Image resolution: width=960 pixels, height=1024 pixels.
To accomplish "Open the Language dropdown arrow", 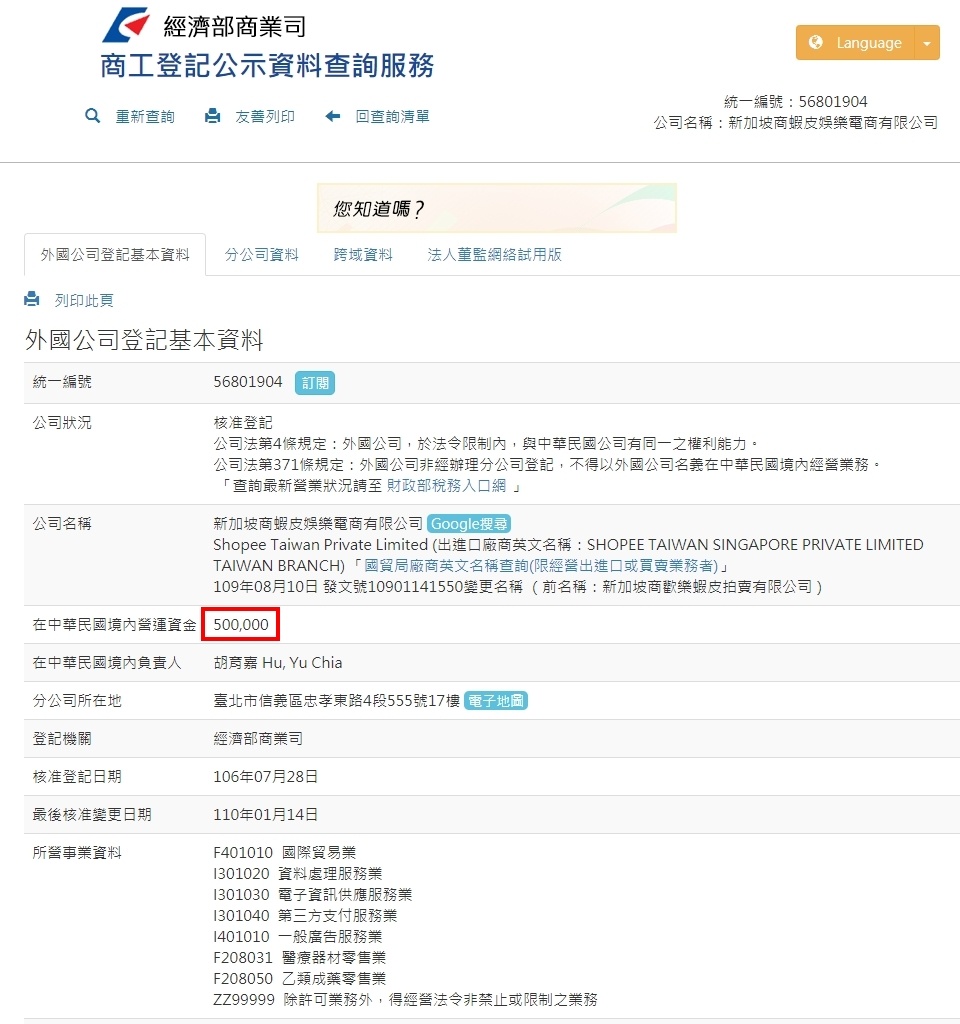I will point(927,43).
